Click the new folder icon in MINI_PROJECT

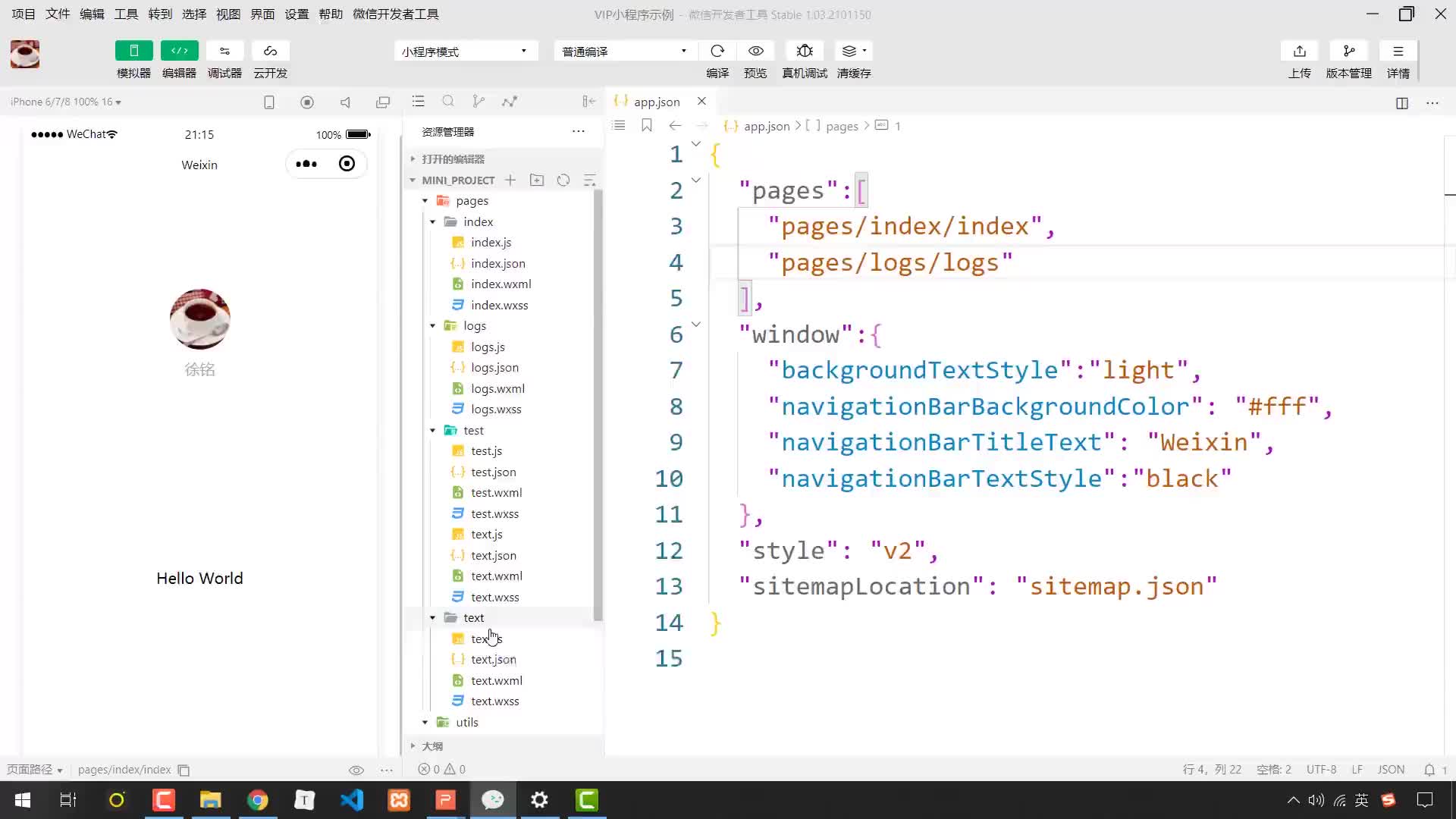(x=537, y=180)
